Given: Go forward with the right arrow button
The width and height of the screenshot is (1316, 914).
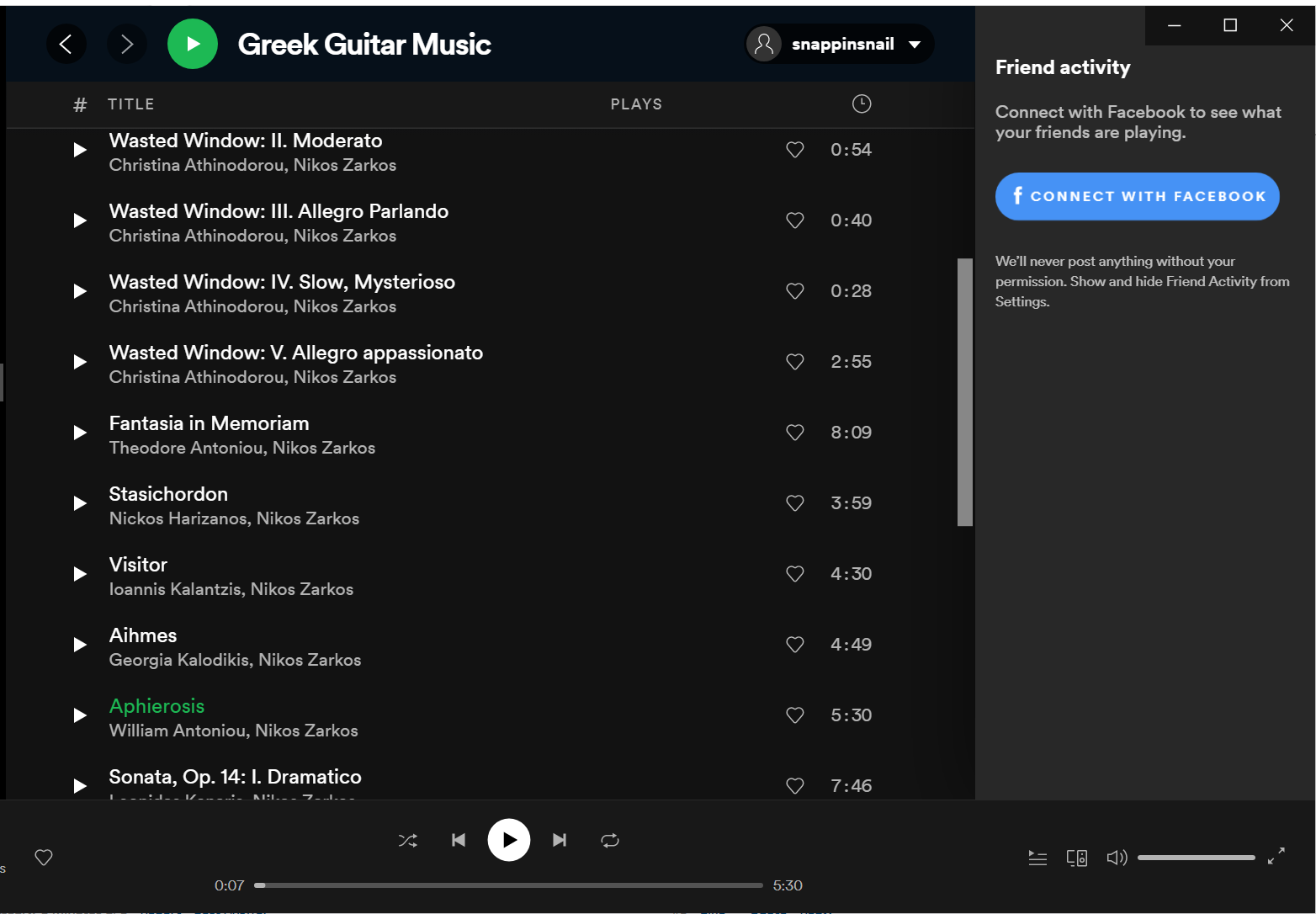Looking at the screenshot, I should (127, 44).
